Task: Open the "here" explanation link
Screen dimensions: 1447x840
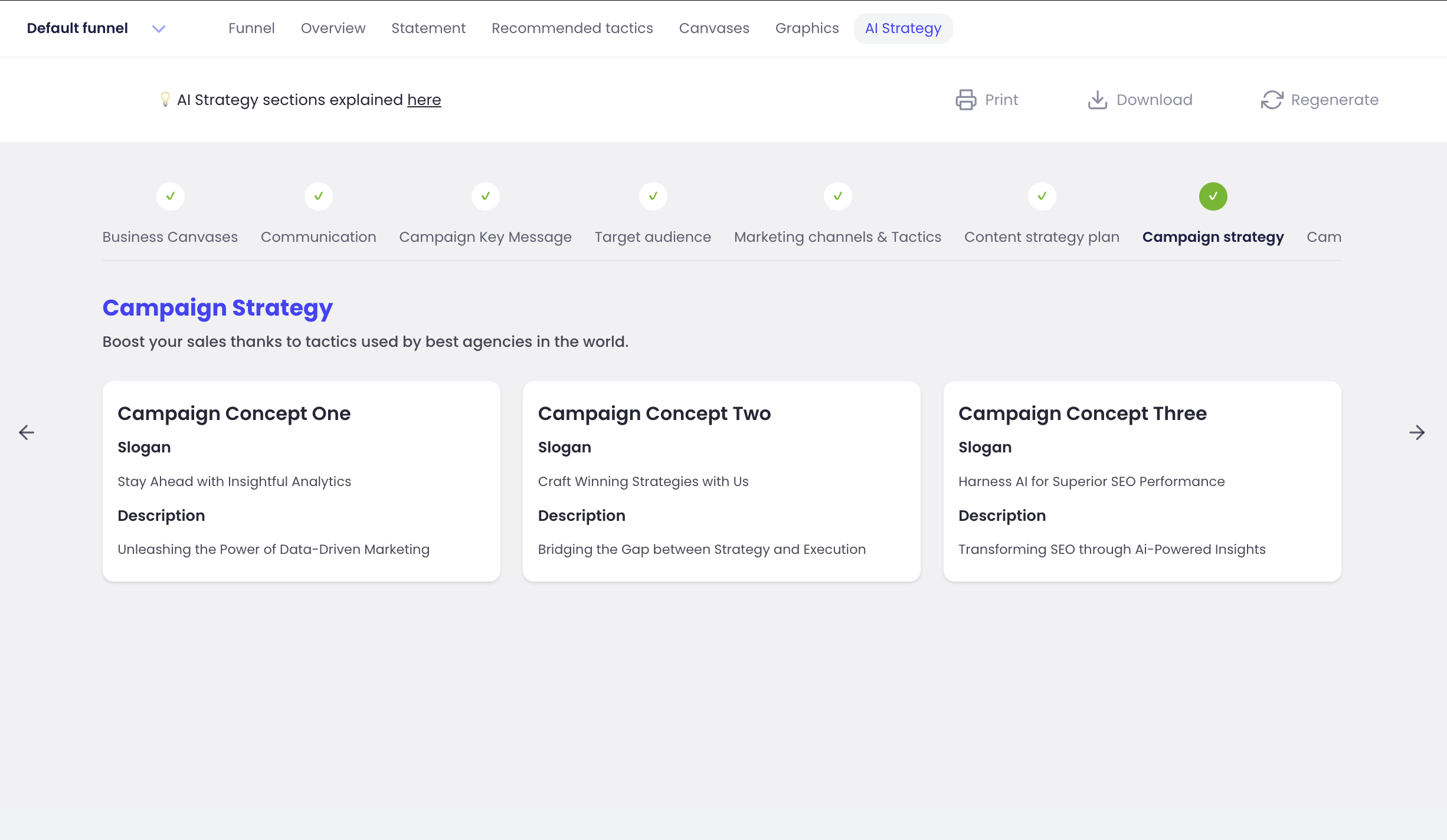Action: (424, 99)
